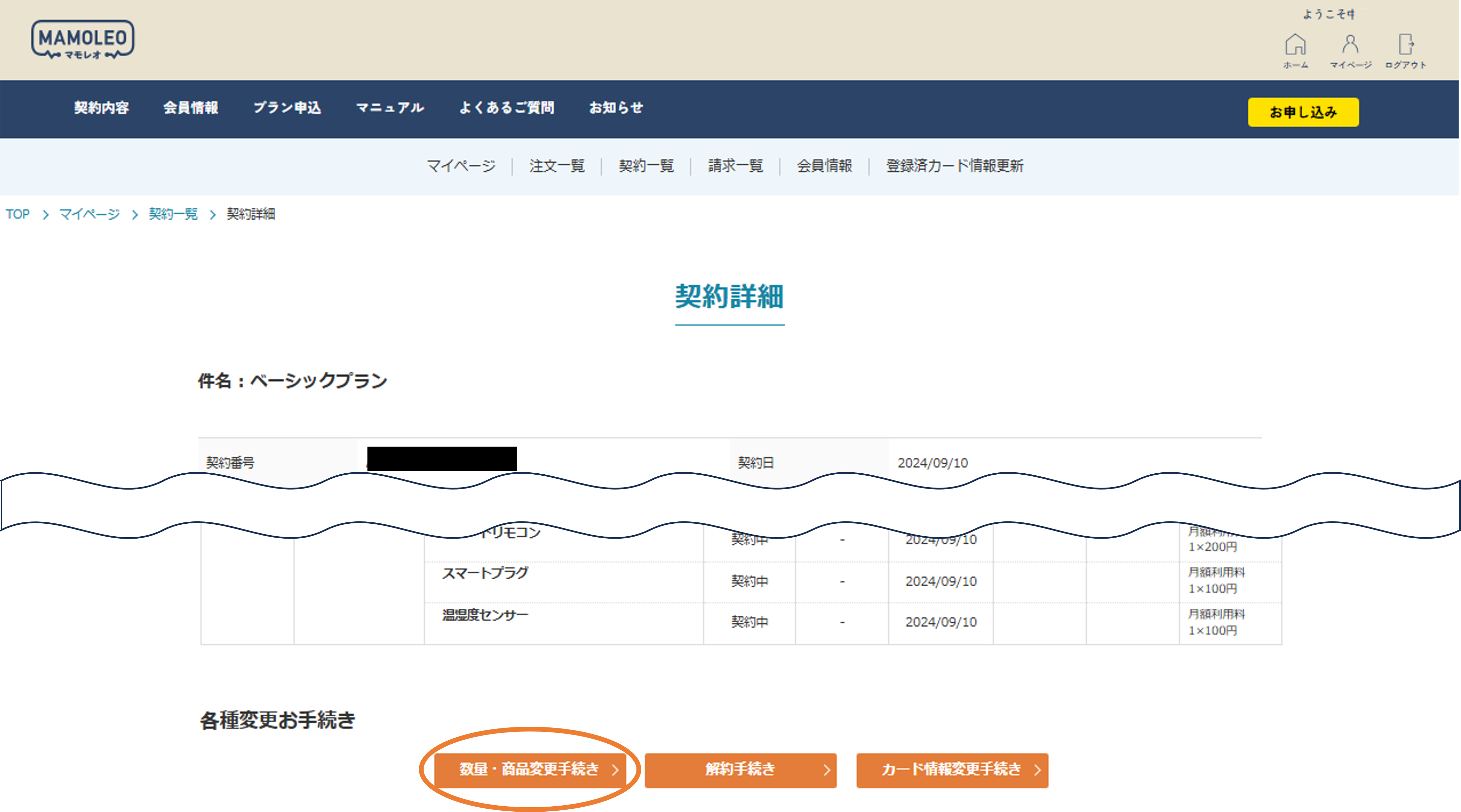
Task: Select プラン申込 menu item
Action: [287, 108]
